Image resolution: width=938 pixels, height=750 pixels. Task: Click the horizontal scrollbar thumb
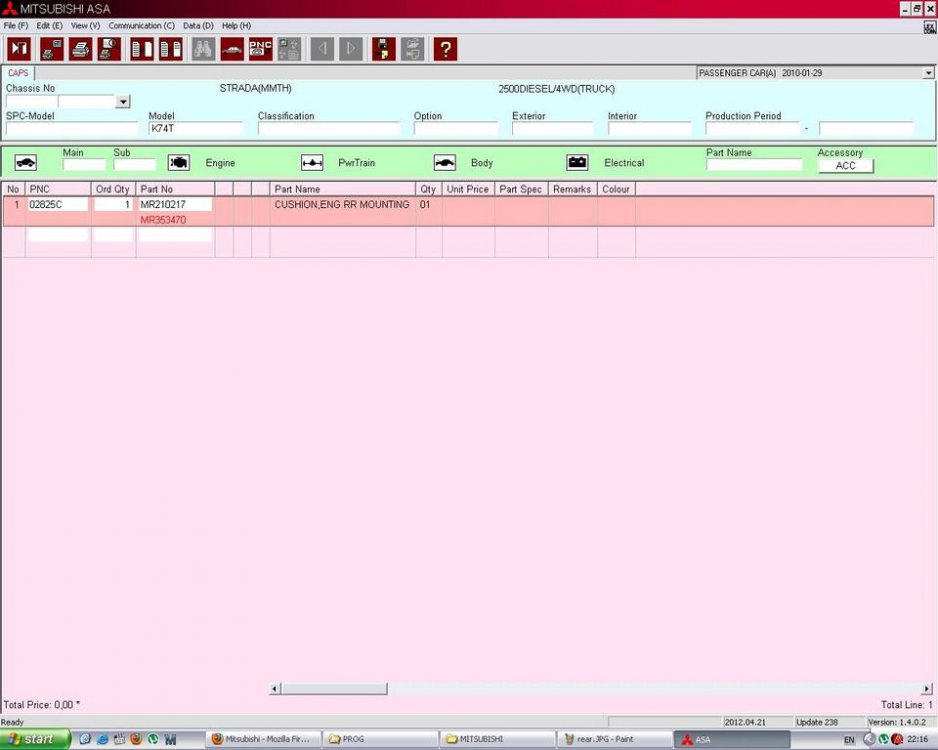(334, 689)
